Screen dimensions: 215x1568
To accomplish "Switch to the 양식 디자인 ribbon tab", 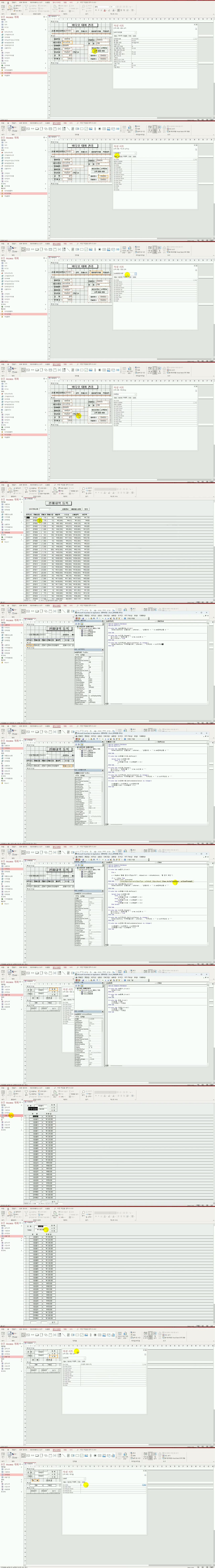I will click(x=56, y=123).
